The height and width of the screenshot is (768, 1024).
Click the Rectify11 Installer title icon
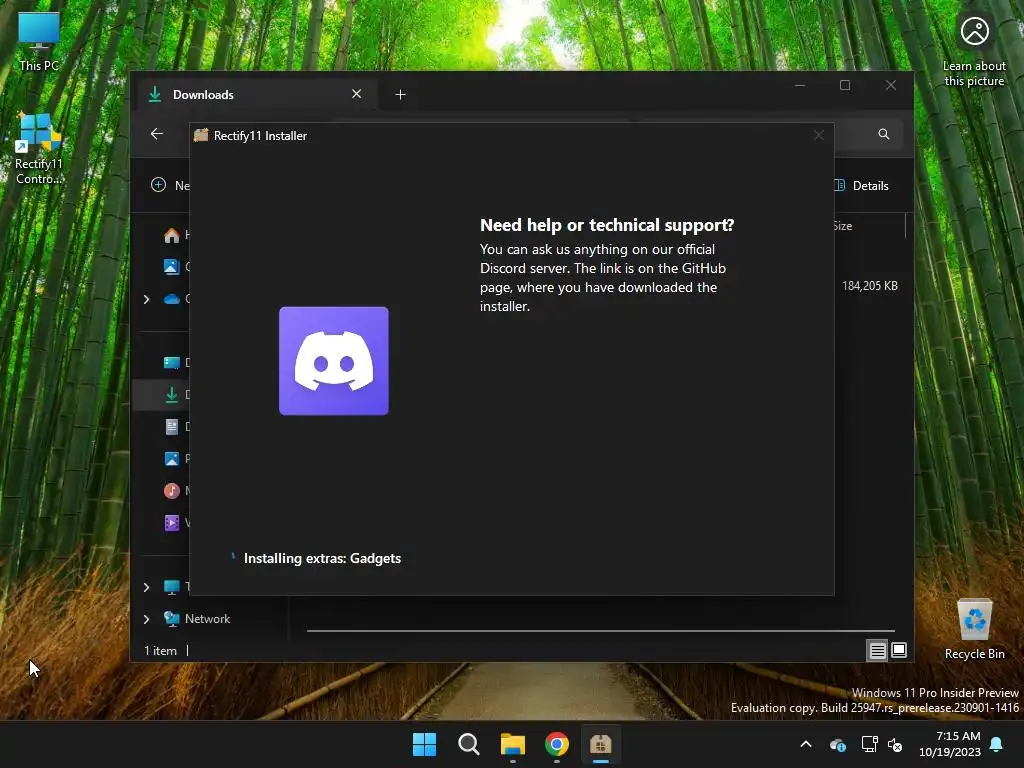click(201, 135)
